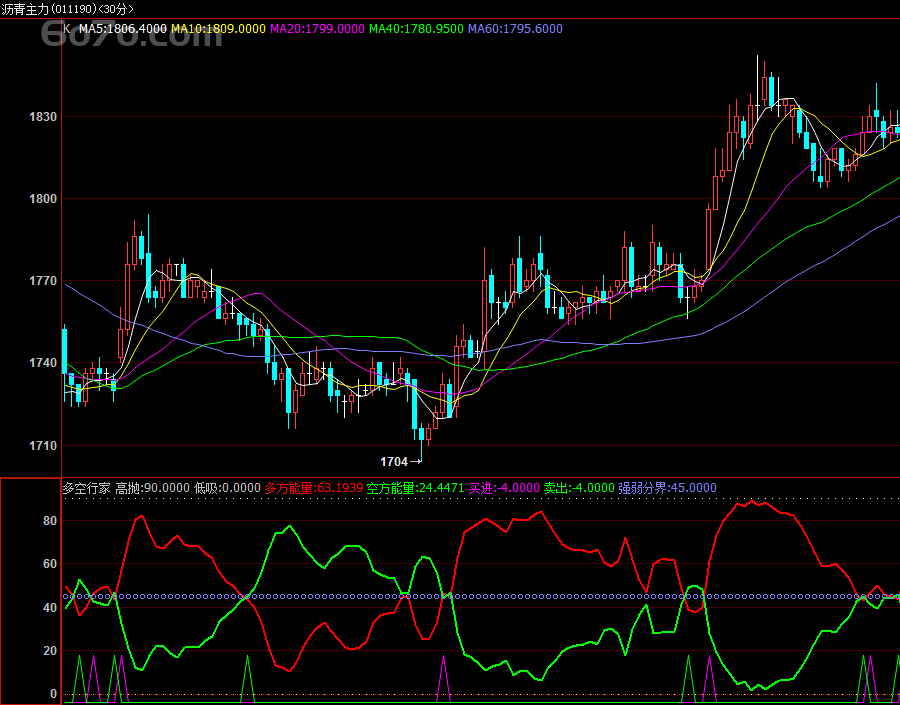Click the 强弱分界:45.0000 label
Screen dimensions: 900x705
point(668,488)
